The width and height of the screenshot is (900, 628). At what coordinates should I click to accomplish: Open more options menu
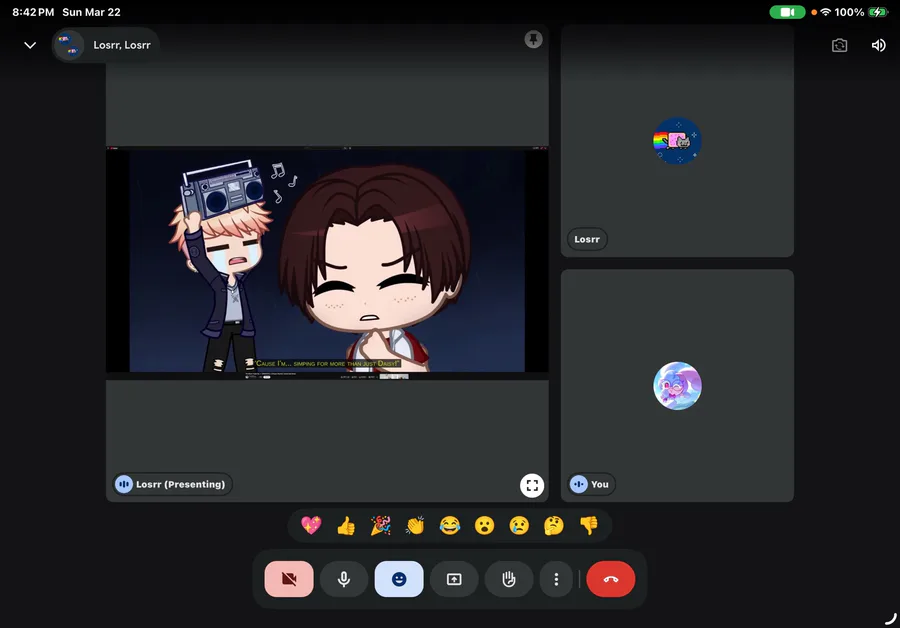[556, 579]
